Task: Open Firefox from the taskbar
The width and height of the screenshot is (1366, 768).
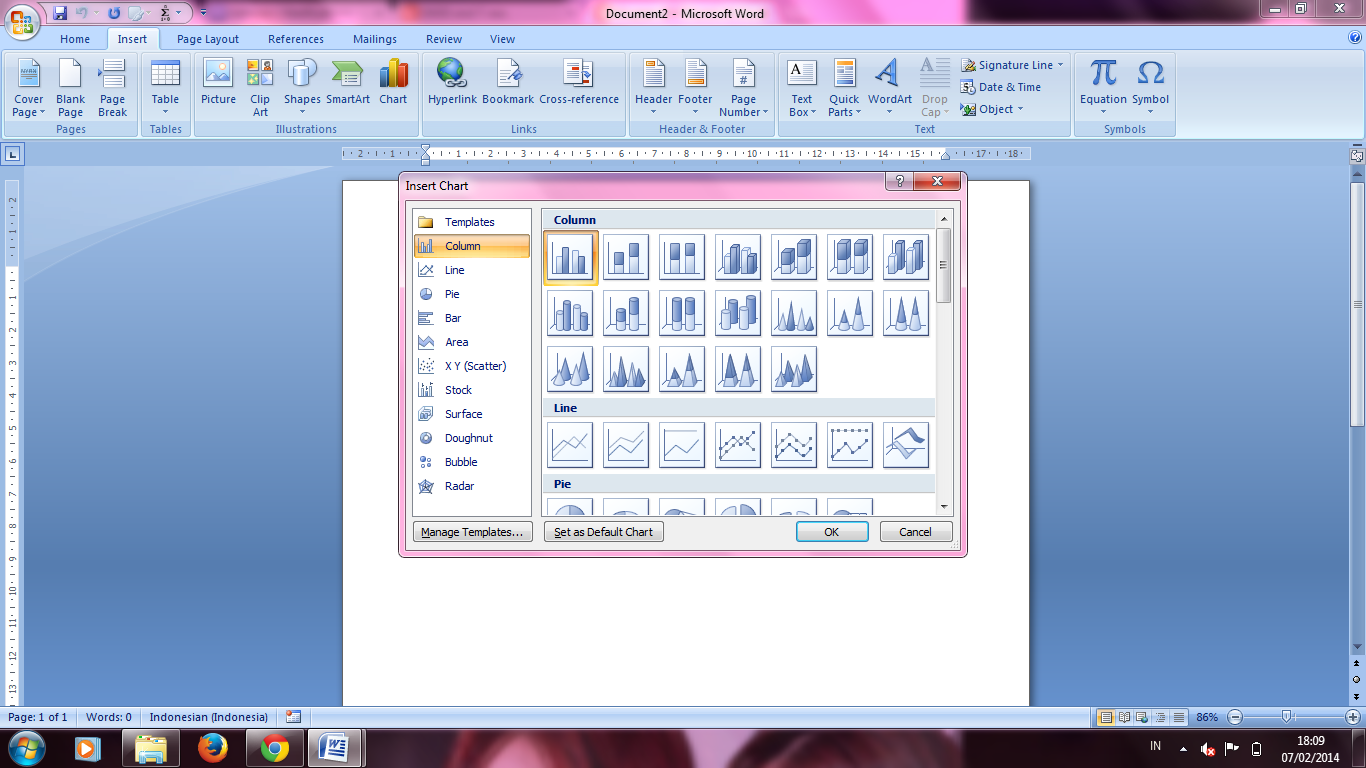Action: pos(213,748)
